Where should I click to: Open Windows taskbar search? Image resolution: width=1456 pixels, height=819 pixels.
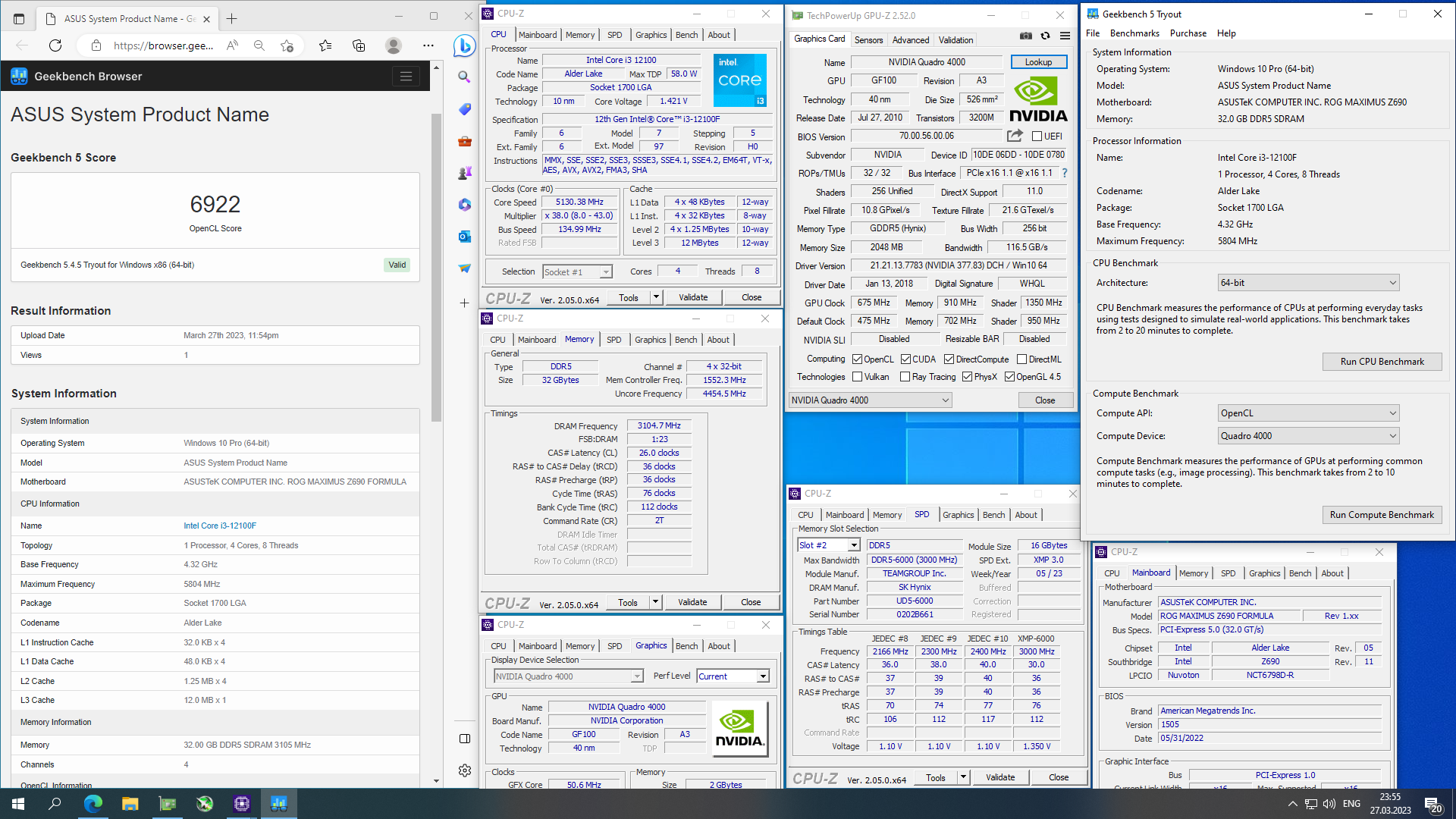(55, 804)
